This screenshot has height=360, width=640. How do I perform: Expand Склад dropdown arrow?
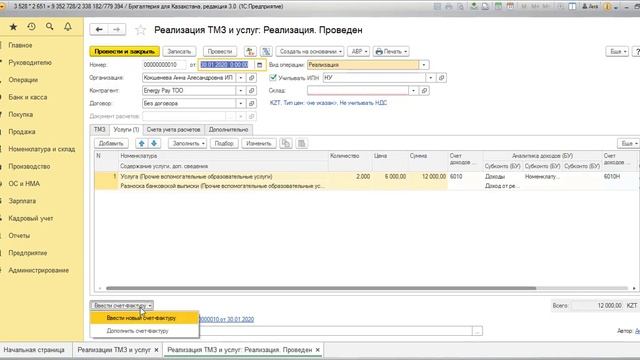click(x=413, y=91)
